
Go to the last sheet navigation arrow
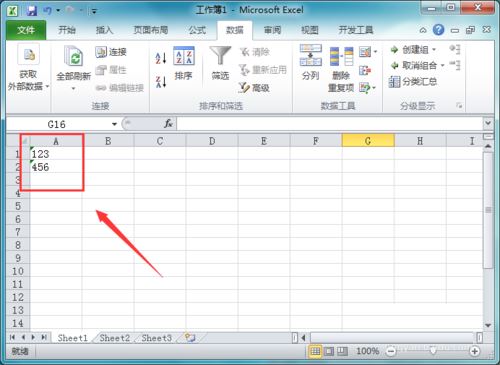[x=44, y=337]
